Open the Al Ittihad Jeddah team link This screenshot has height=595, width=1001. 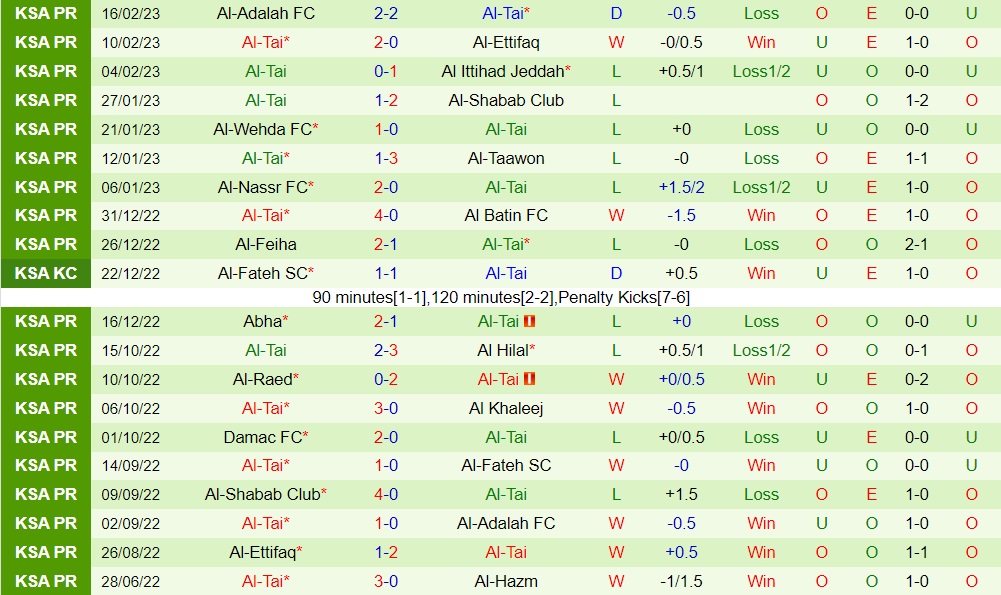(x=502, y=71)
